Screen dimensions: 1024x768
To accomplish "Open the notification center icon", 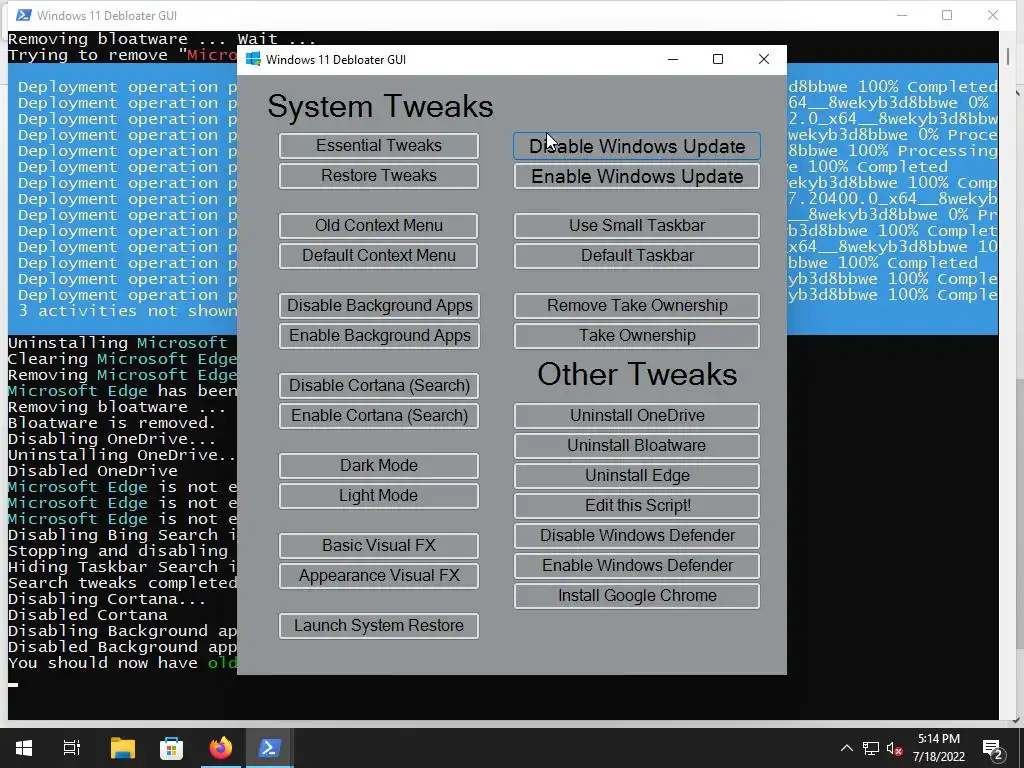I will click(993, 750).
